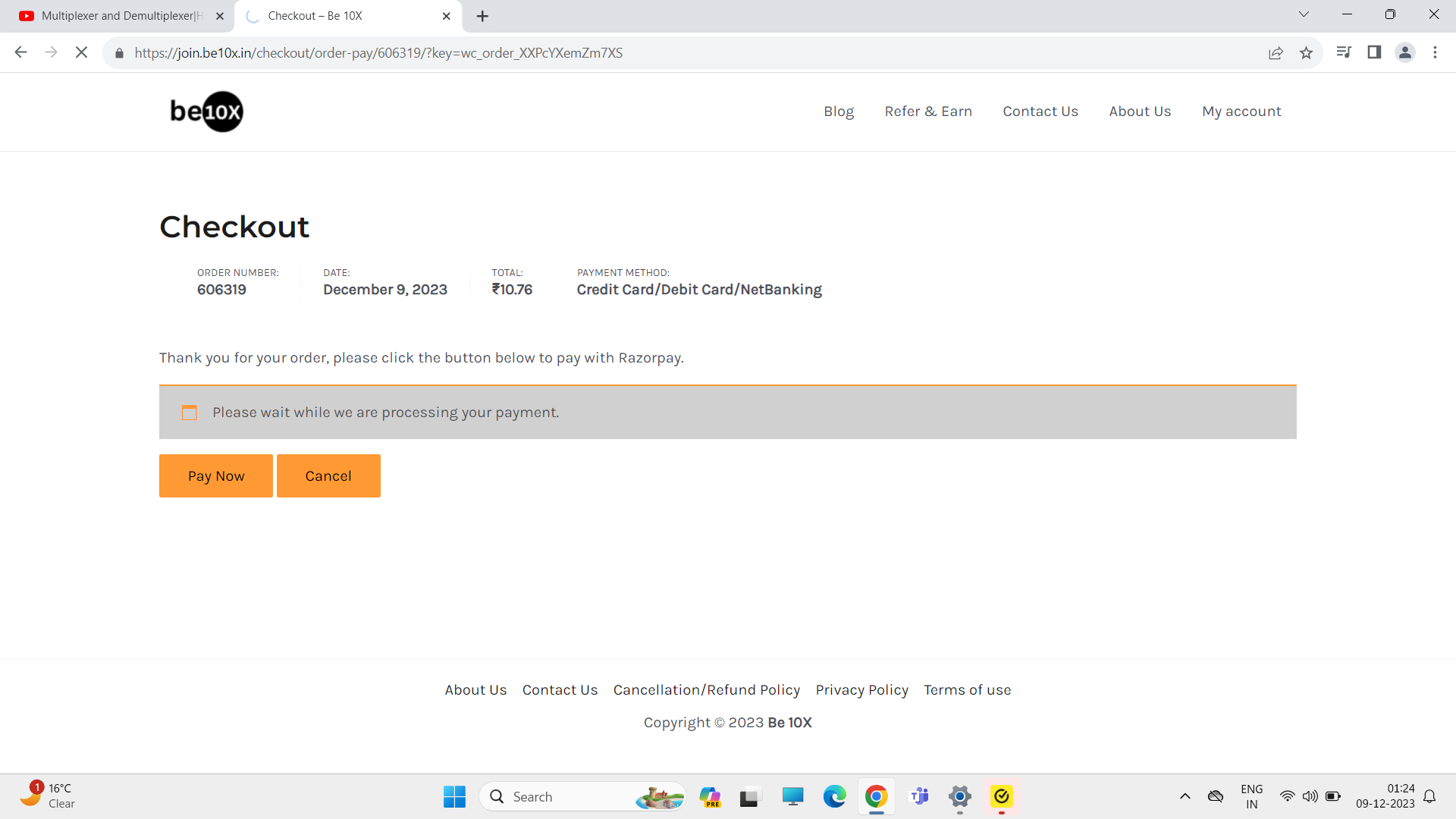Bookmark this page with star icon
Viewport: 1456px width, 819px height.
(1306, 52)
